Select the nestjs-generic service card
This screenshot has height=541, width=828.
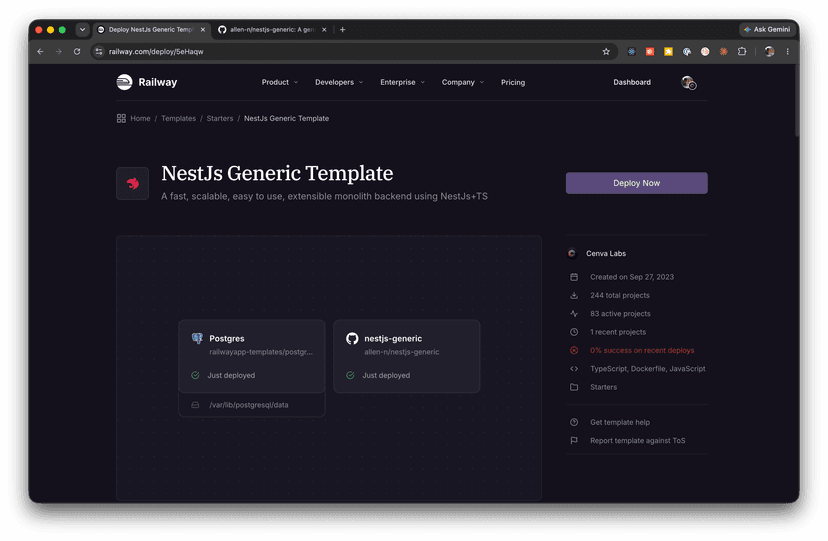point(407,356)
